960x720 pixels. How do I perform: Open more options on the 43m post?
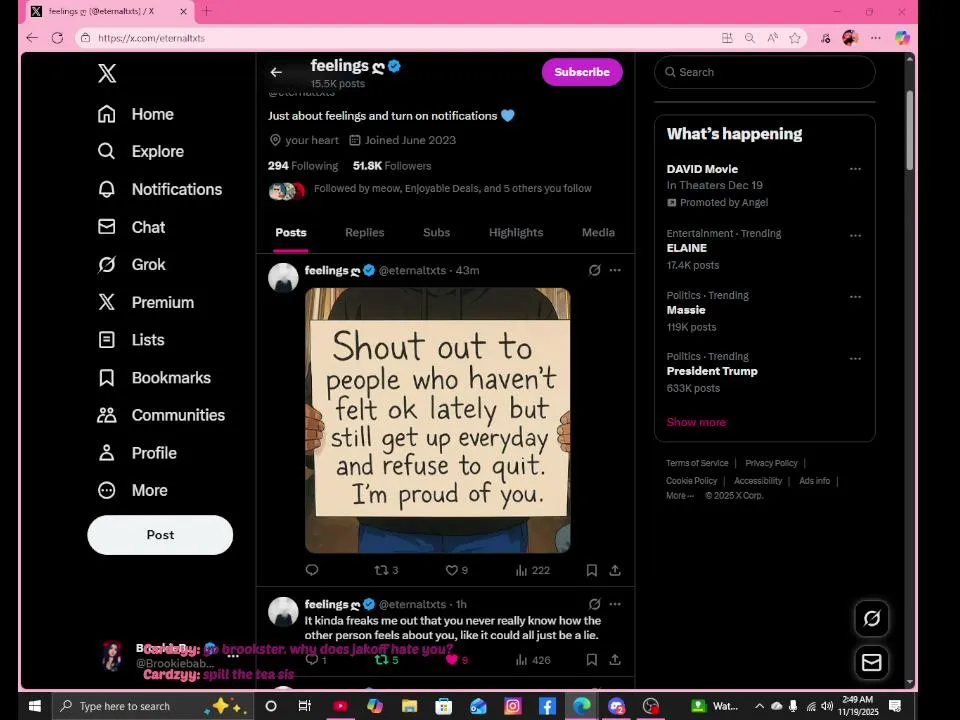coord(615,270)
